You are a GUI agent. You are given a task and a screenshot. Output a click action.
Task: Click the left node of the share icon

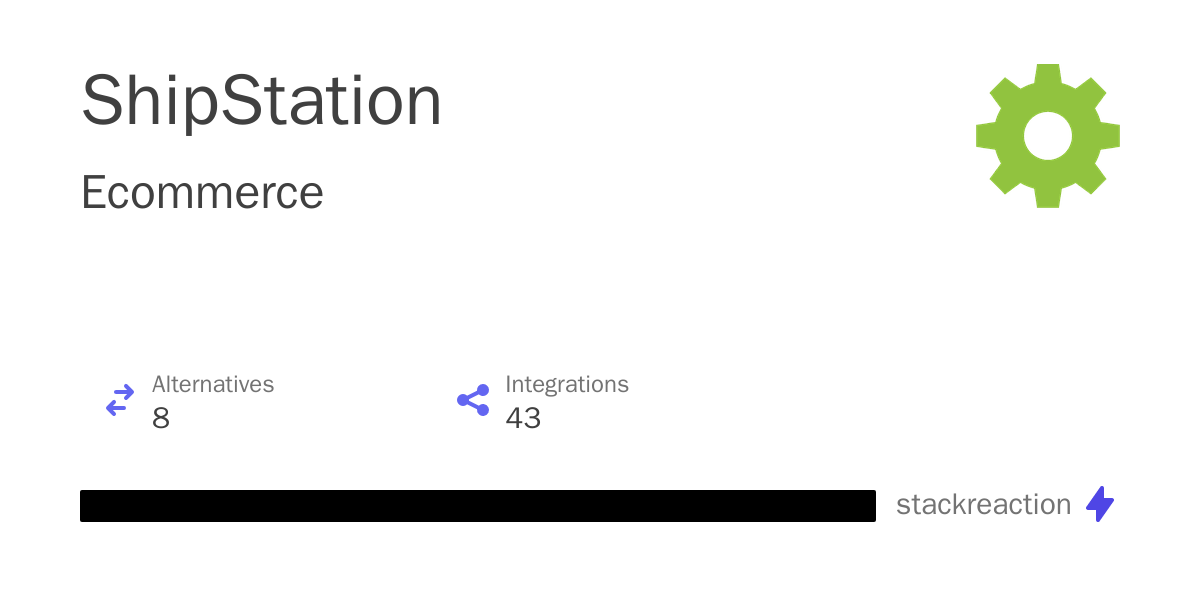pos(463,400)
